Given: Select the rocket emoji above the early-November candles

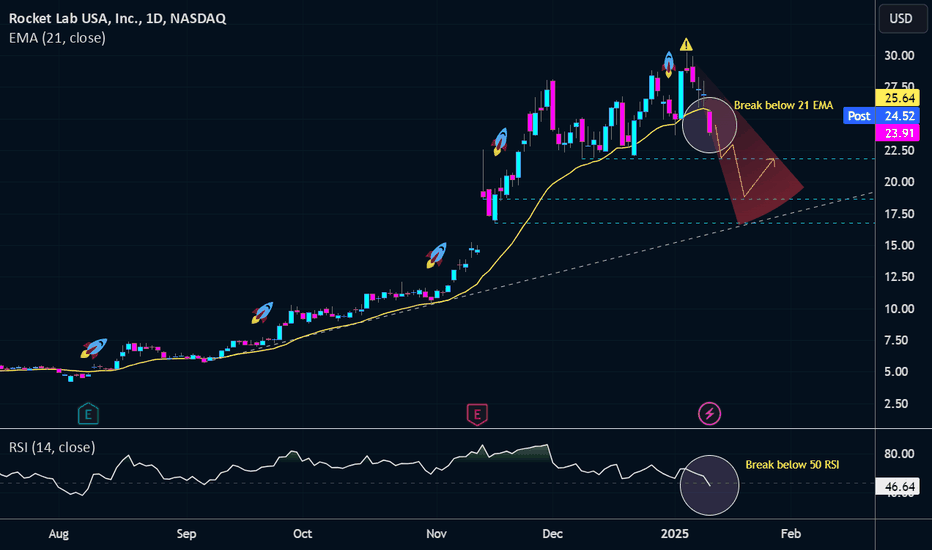Looking at the screenshot, I should click(x=436, y=255).
